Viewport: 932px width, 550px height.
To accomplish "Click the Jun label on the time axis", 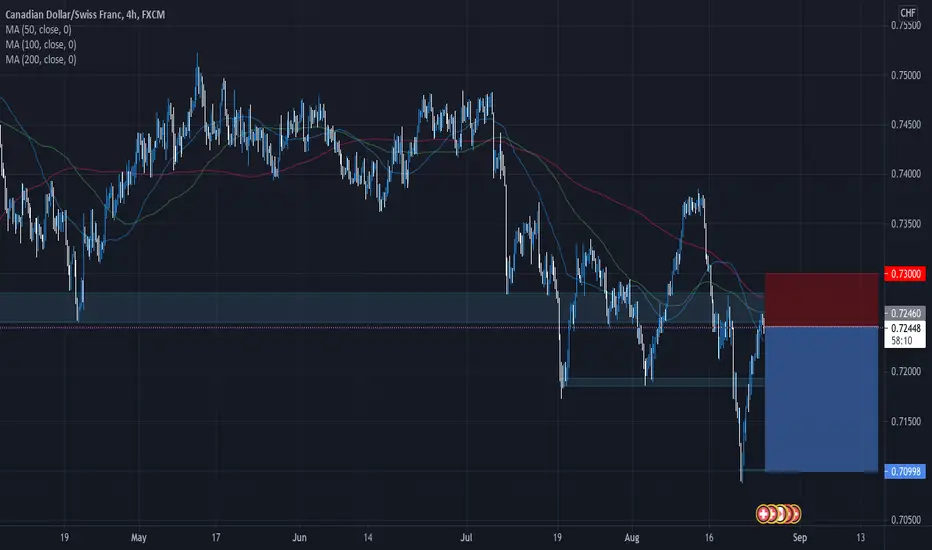I will 300,538.
